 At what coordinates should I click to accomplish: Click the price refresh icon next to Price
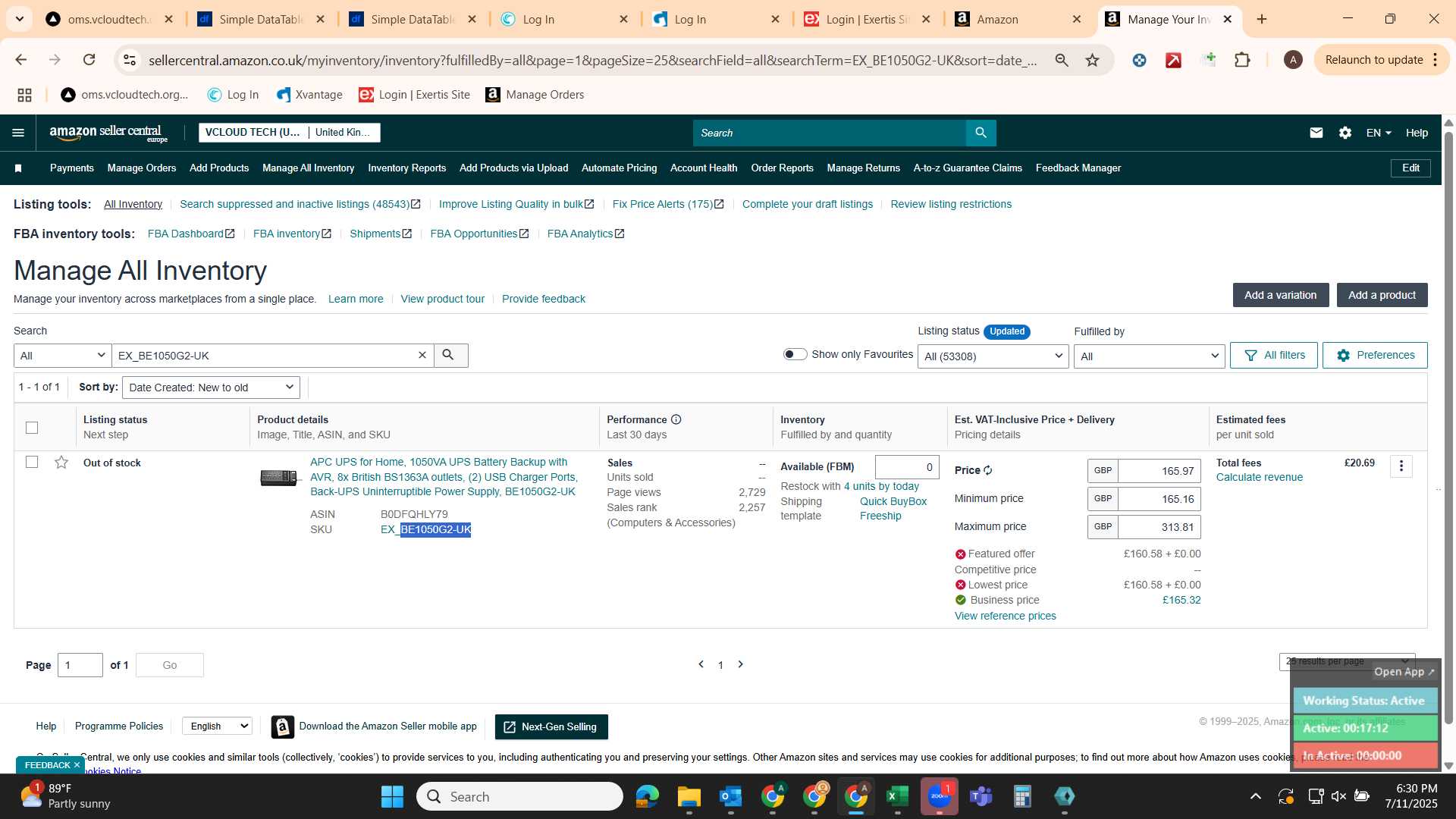click(x=988, y=470)
